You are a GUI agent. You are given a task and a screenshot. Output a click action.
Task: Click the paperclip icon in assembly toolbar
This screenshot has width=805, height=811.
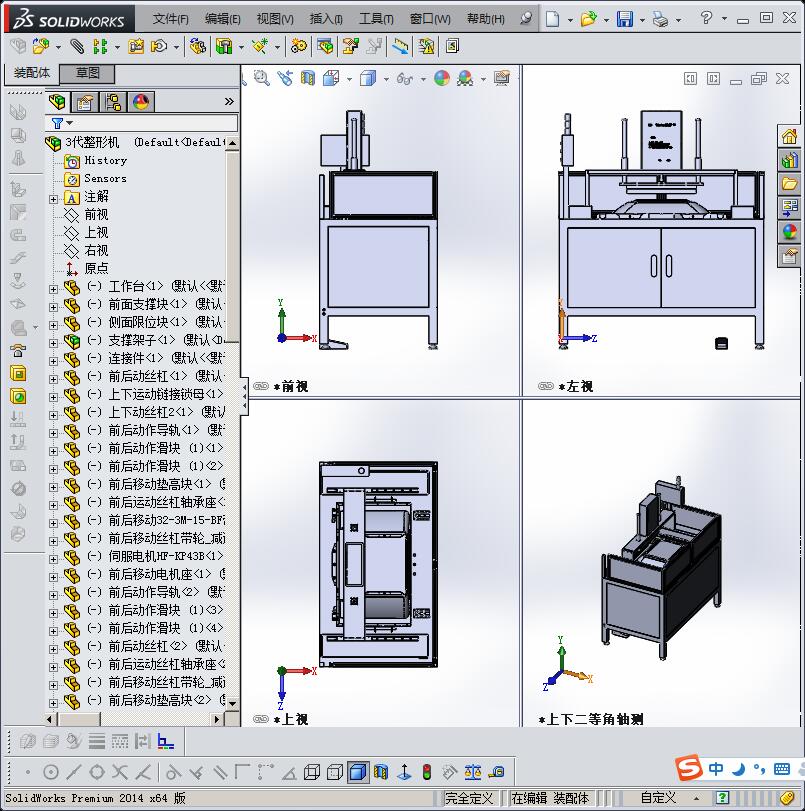(x=77, y=47)
